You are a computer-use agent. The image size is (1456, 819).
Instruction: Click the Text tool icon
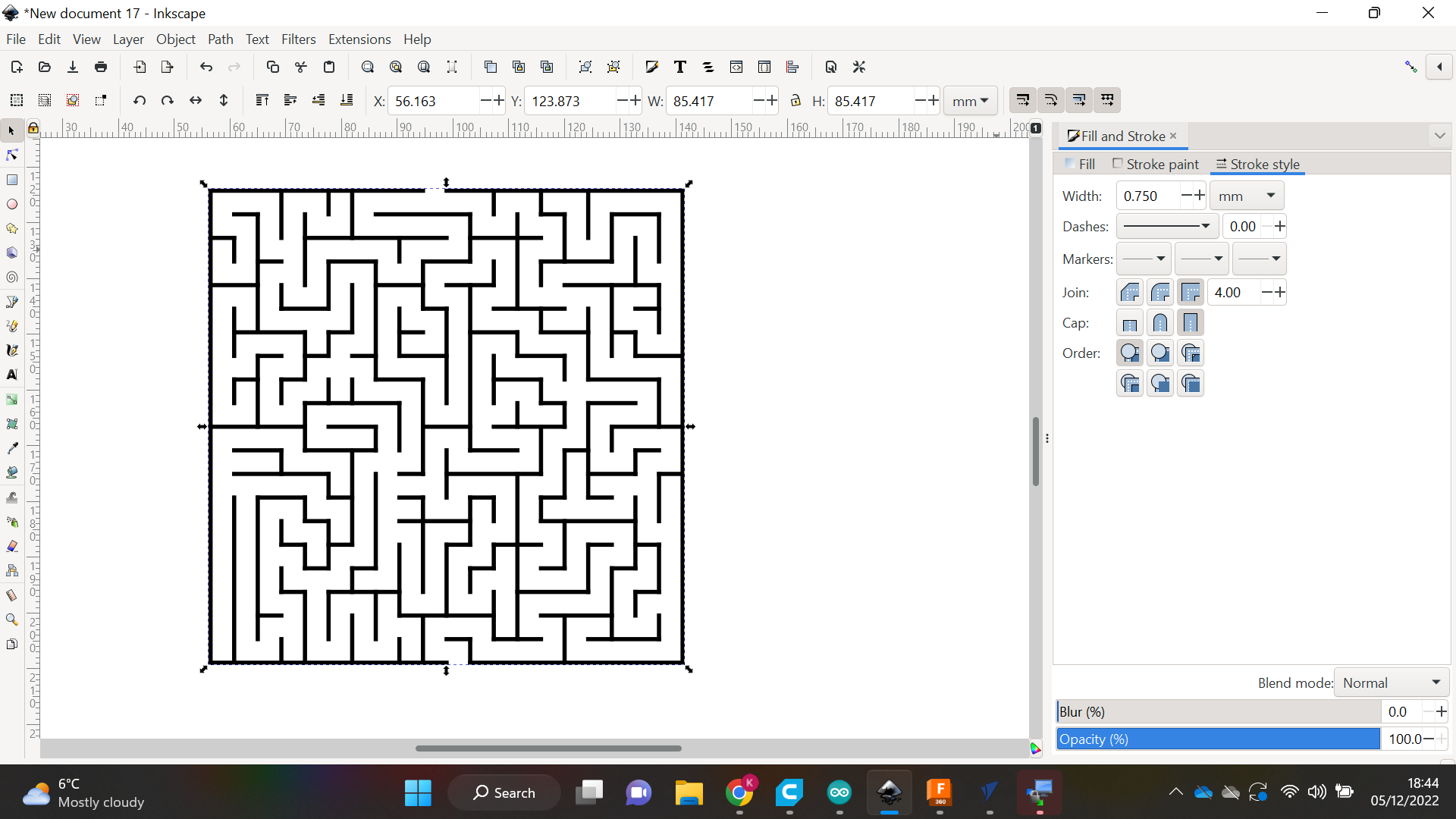[12, 374]
